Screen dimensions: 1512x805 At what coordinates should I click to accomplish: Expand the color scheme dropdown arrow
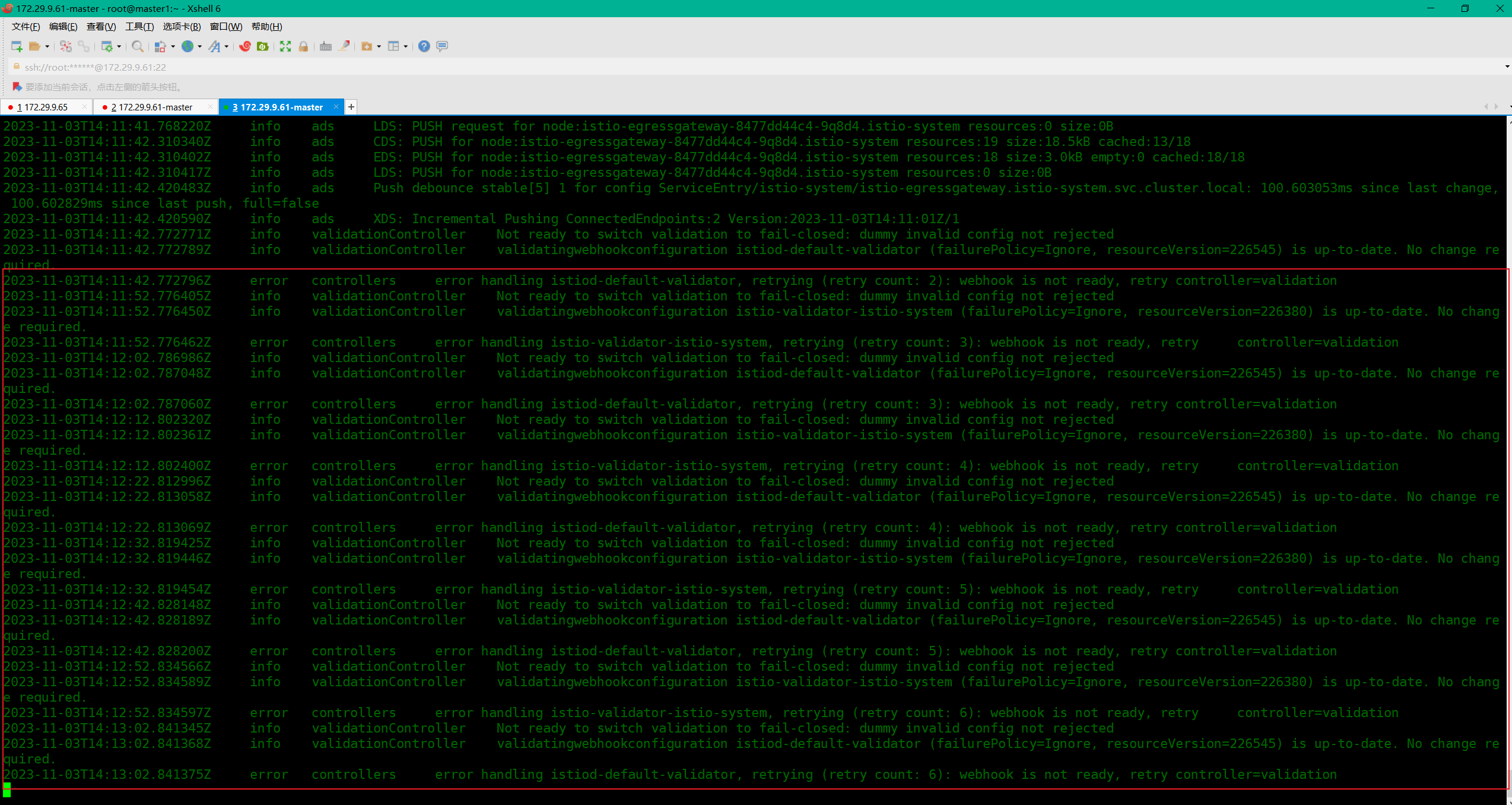point(173,46)
